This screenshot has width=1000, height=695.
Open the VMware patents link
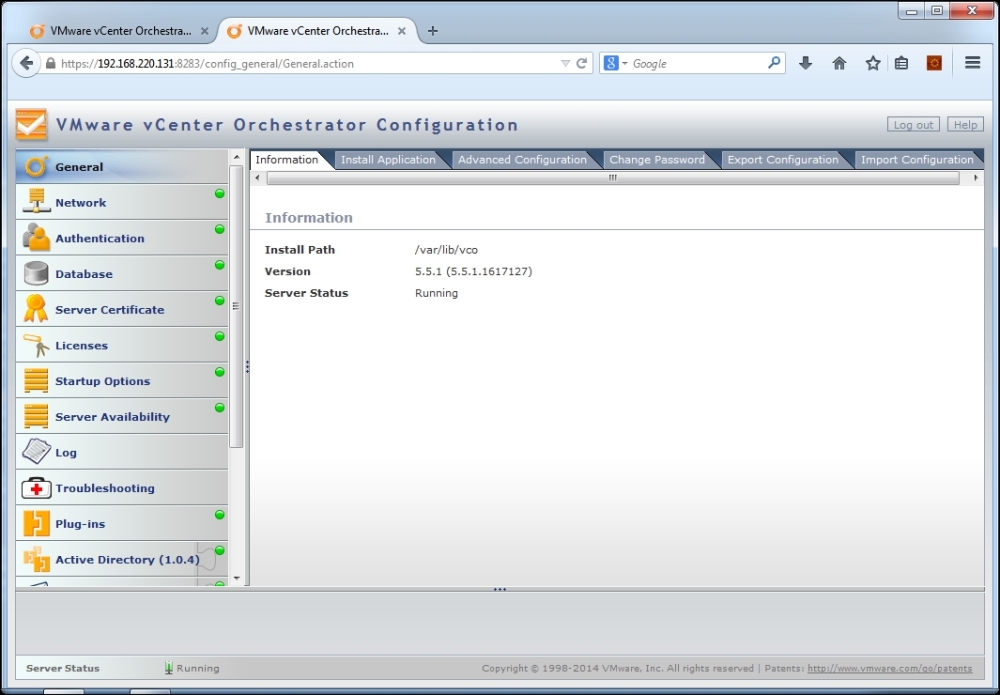pos(890,668)
